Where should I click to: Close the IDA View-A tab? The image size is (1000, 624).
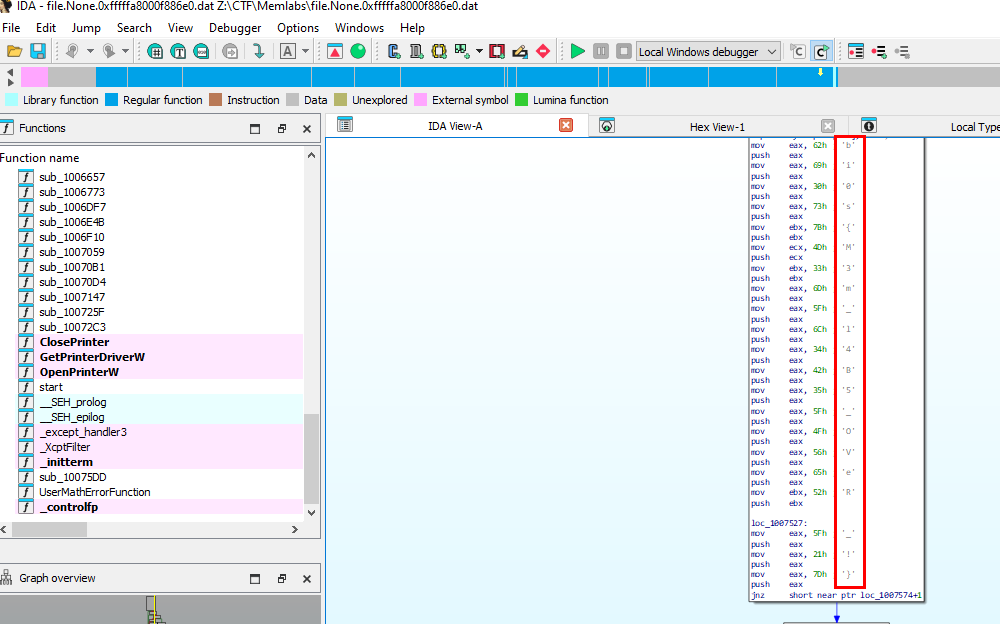(x=566, y=125)
